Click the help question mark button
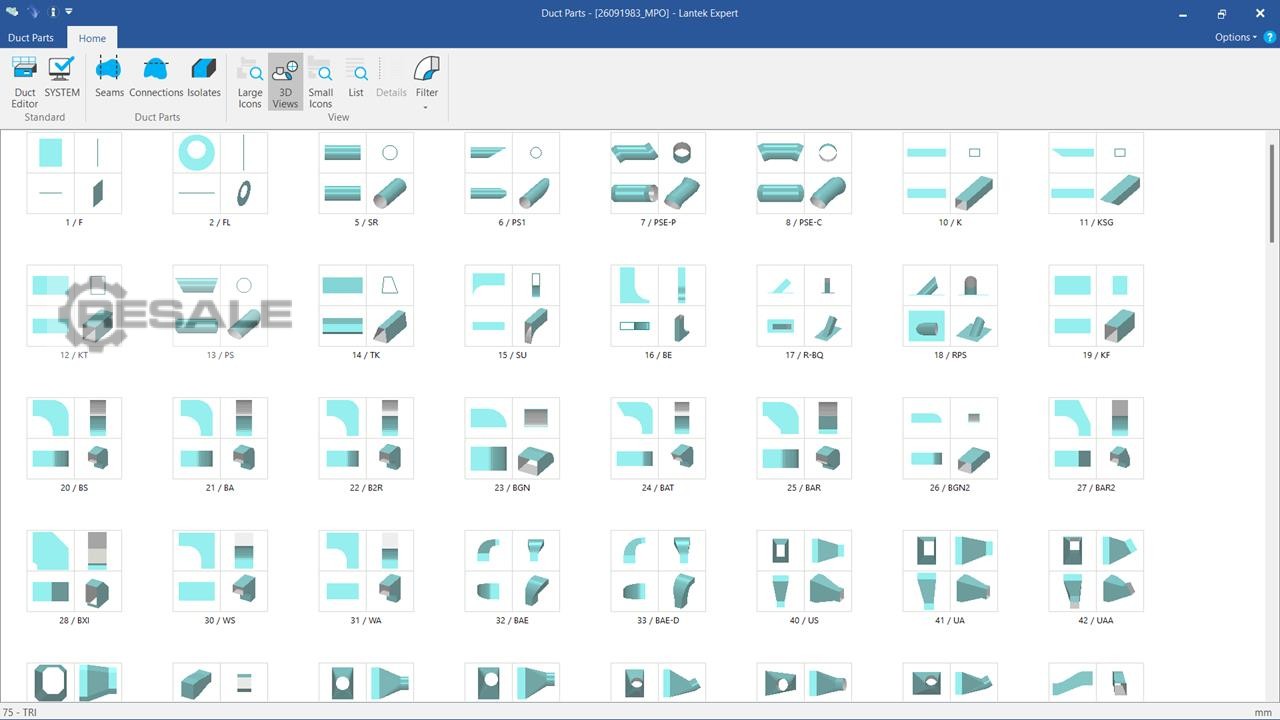The width and height of the screenshot is (1280, 720). coord(1270,37)
